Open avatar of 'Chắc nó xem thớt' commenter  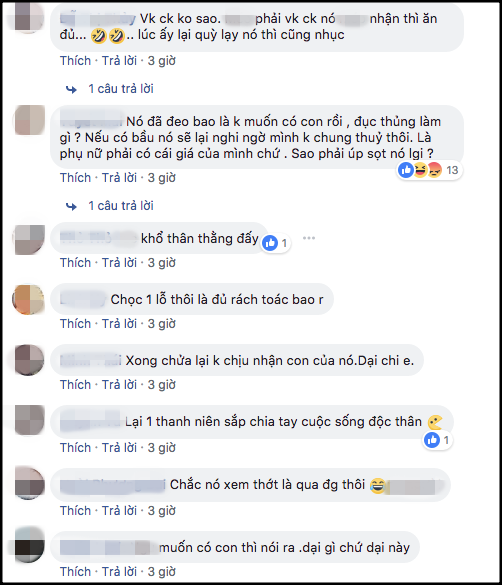coord(30,483)
